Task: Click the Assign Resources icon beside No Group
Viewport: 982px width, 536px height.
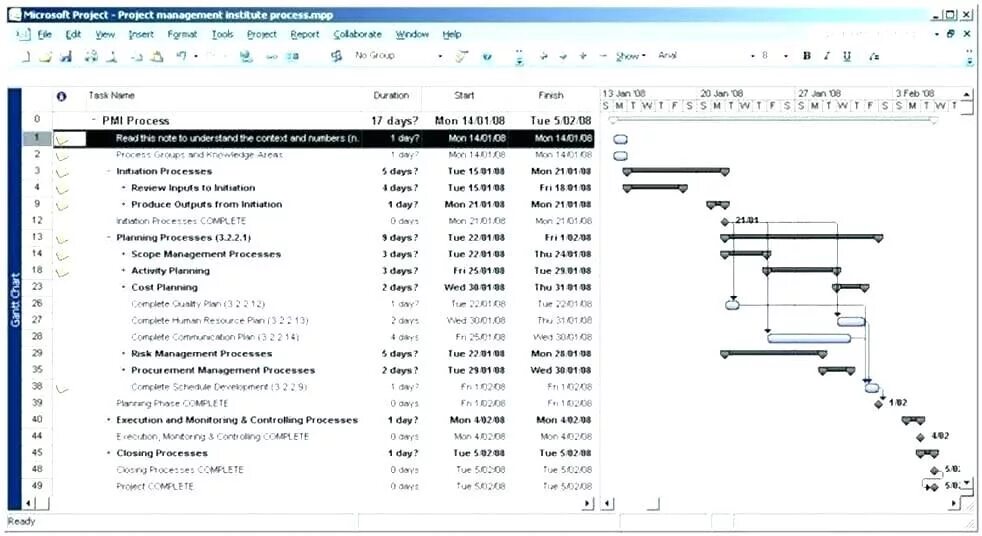Action: coord(336,56)
